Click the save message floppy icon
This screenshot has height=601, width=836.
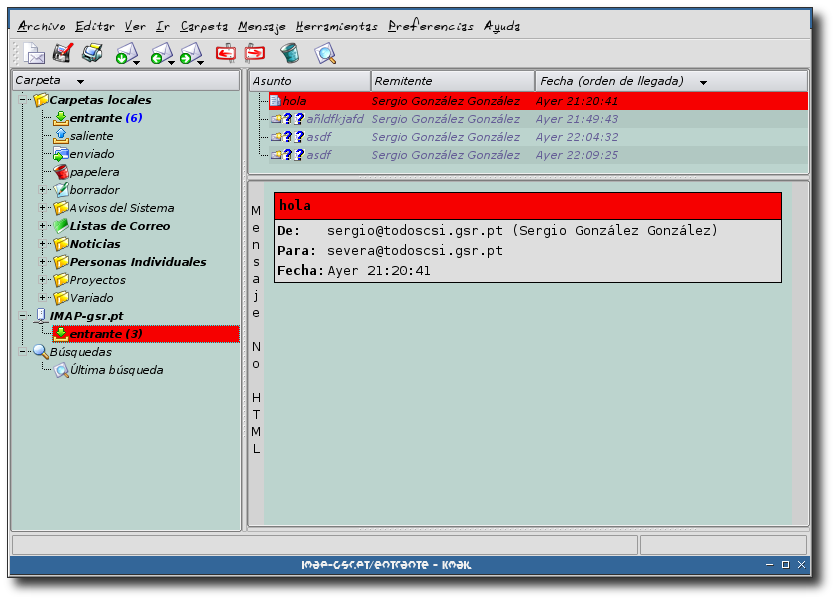point(63,54)
